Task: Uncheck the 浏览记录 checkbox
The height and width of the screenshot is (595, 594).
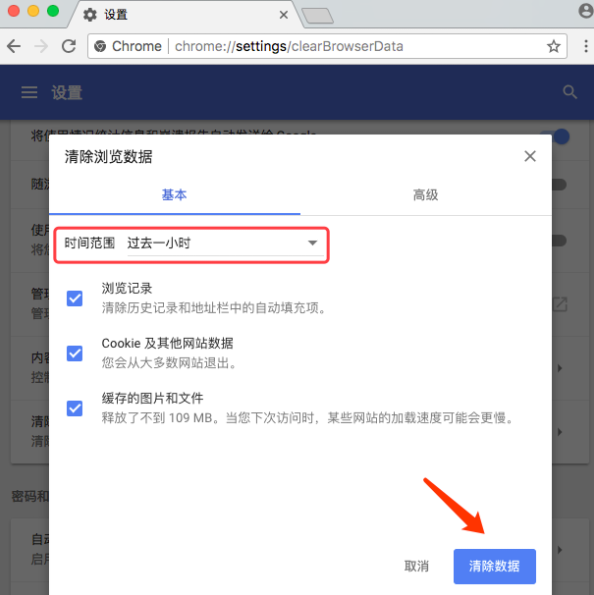Action: 75,298
